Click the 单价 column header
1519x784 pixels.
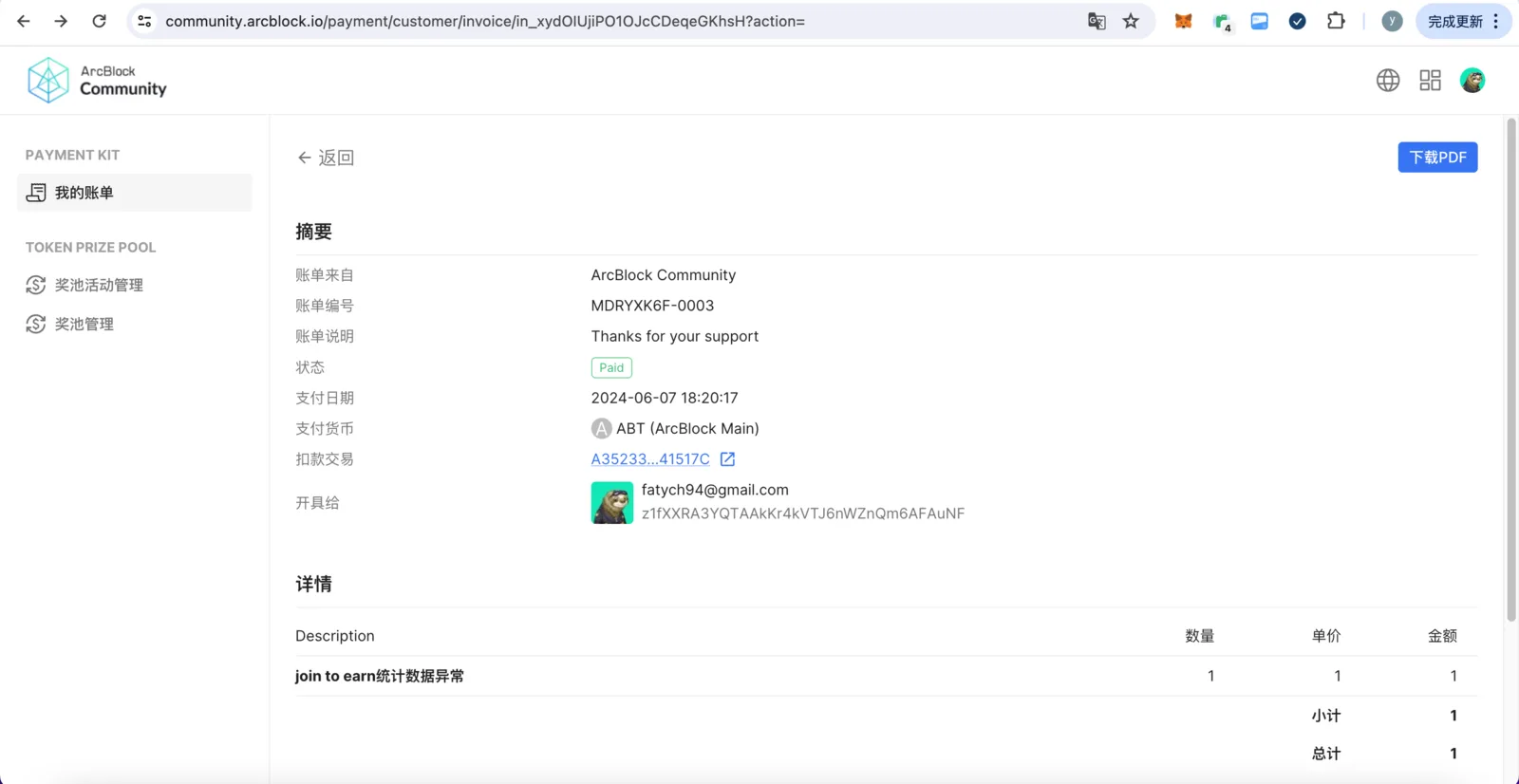tap(1326, 636)
